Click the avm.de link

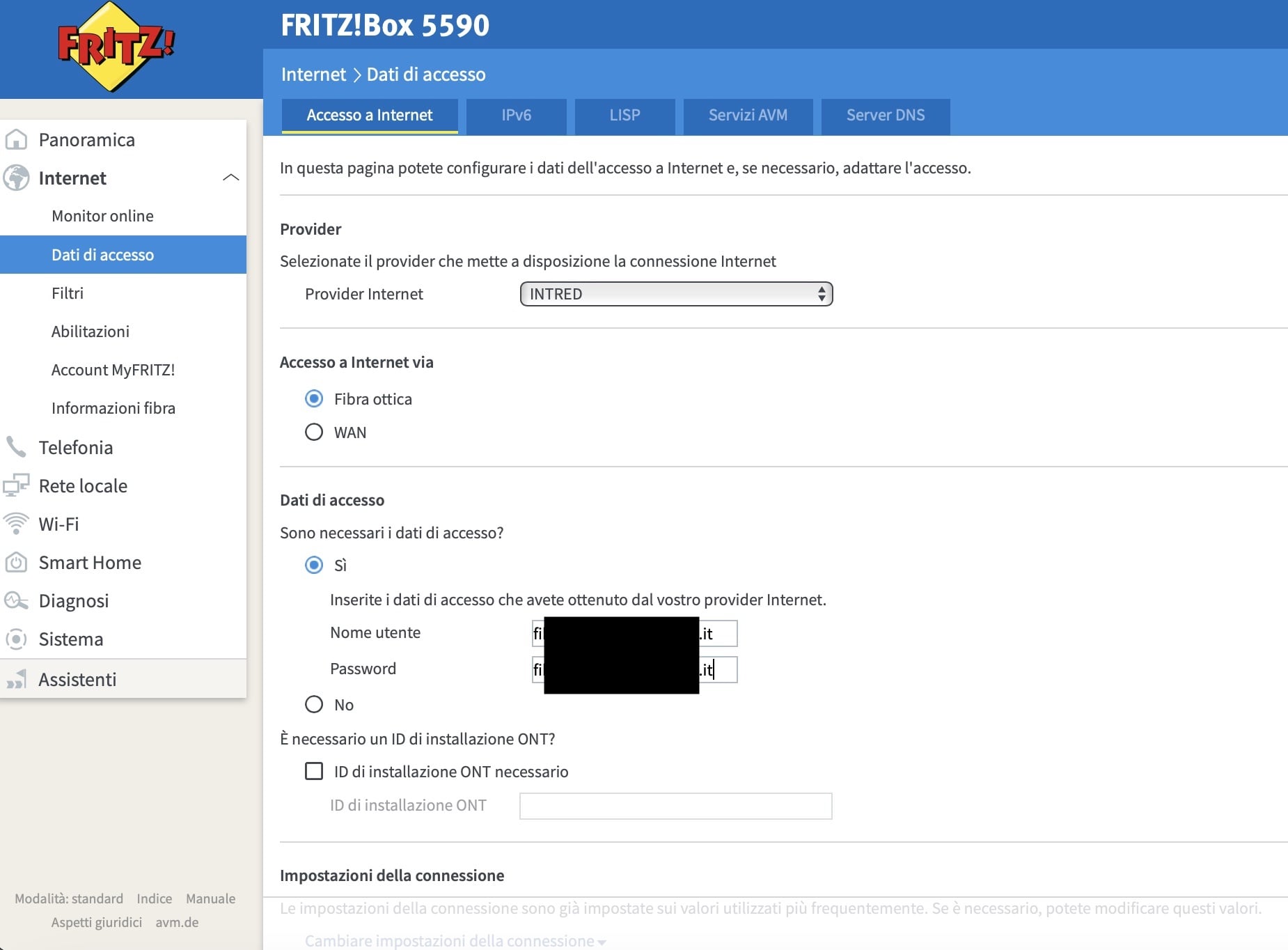click(177, 922)
